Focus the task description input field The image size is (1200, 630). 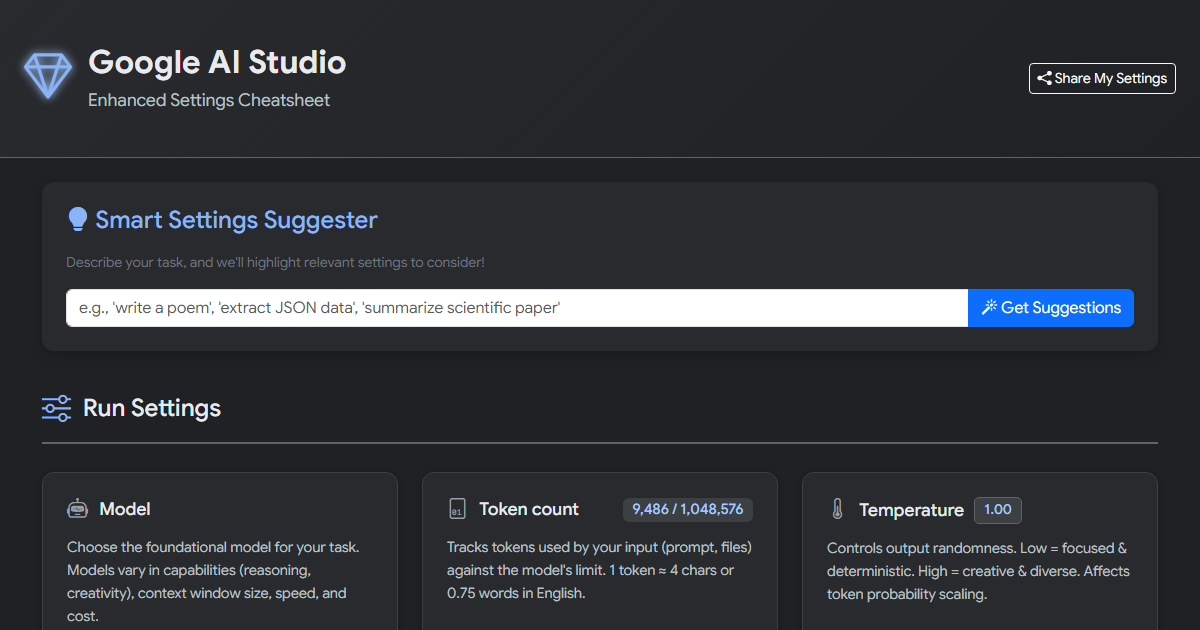pos(517,308)
